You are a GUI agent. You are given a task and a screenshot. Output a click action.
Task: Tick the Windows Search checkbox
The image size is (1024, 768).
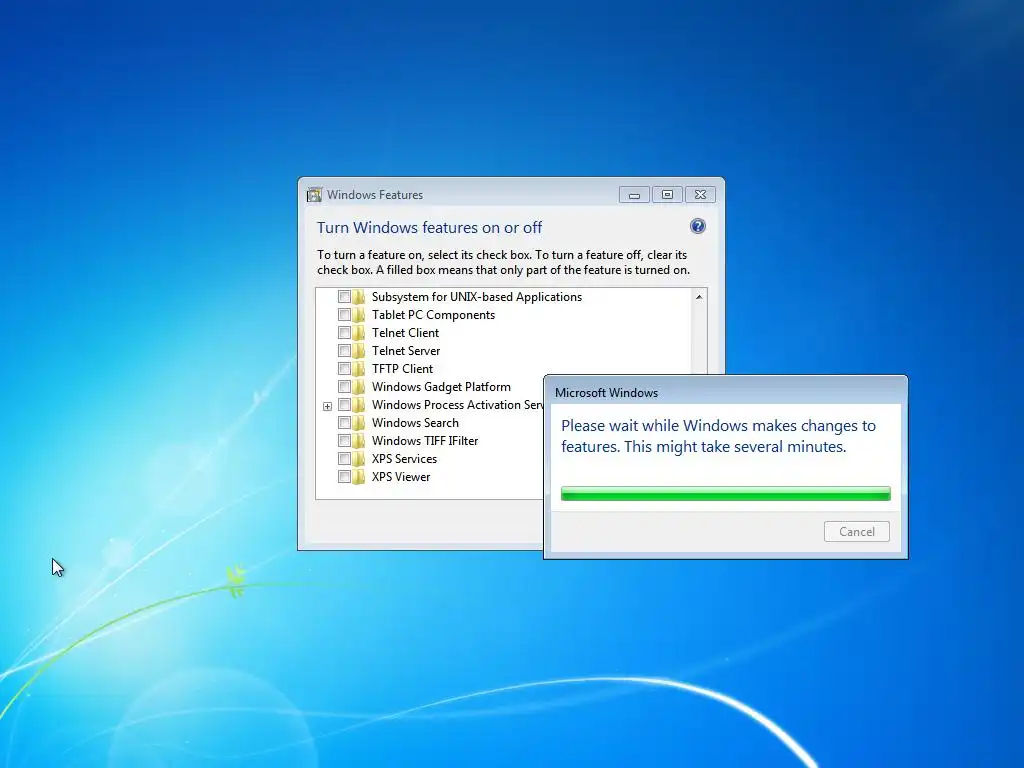point(344,423)
